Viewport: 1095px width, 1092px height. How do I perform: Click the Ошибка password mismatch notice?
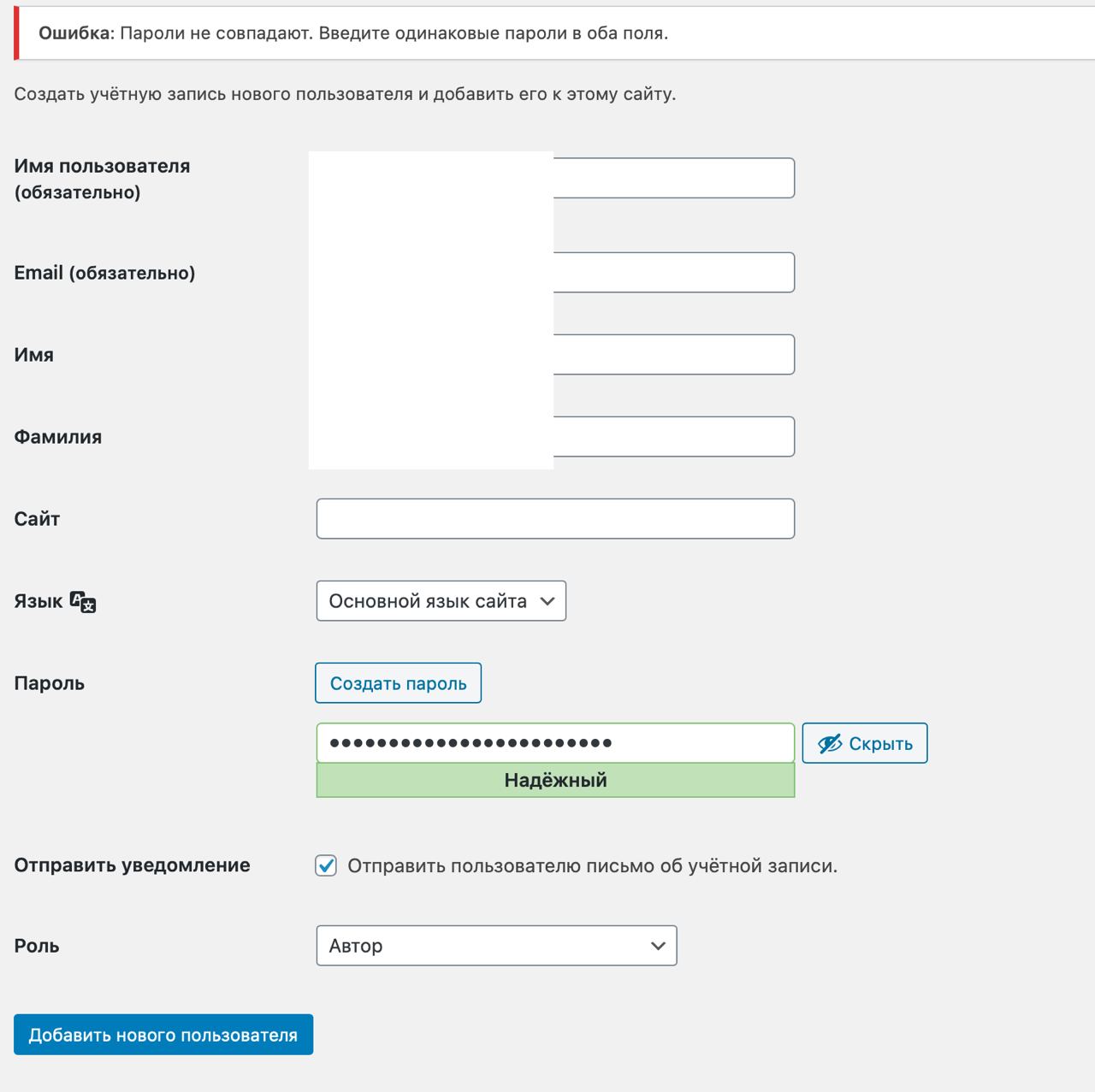[353, 33]
